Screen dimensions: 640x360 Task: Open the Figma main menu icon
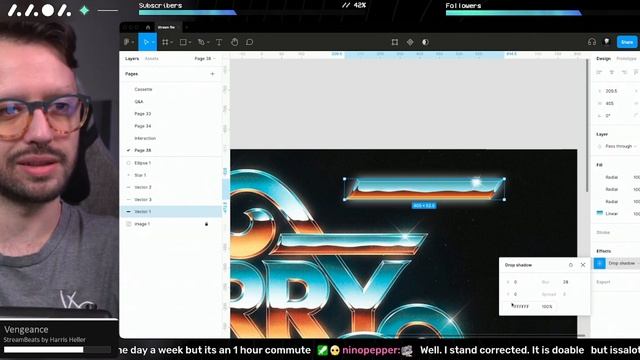pos(127,42)
